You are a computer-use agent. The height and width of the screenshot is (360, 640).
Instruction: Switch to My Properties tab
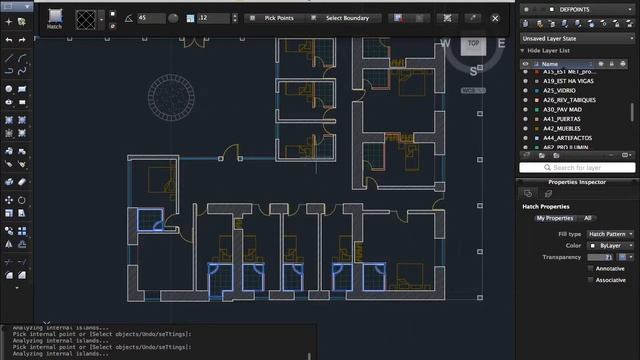pyautogui.click(x=555, y=218)
